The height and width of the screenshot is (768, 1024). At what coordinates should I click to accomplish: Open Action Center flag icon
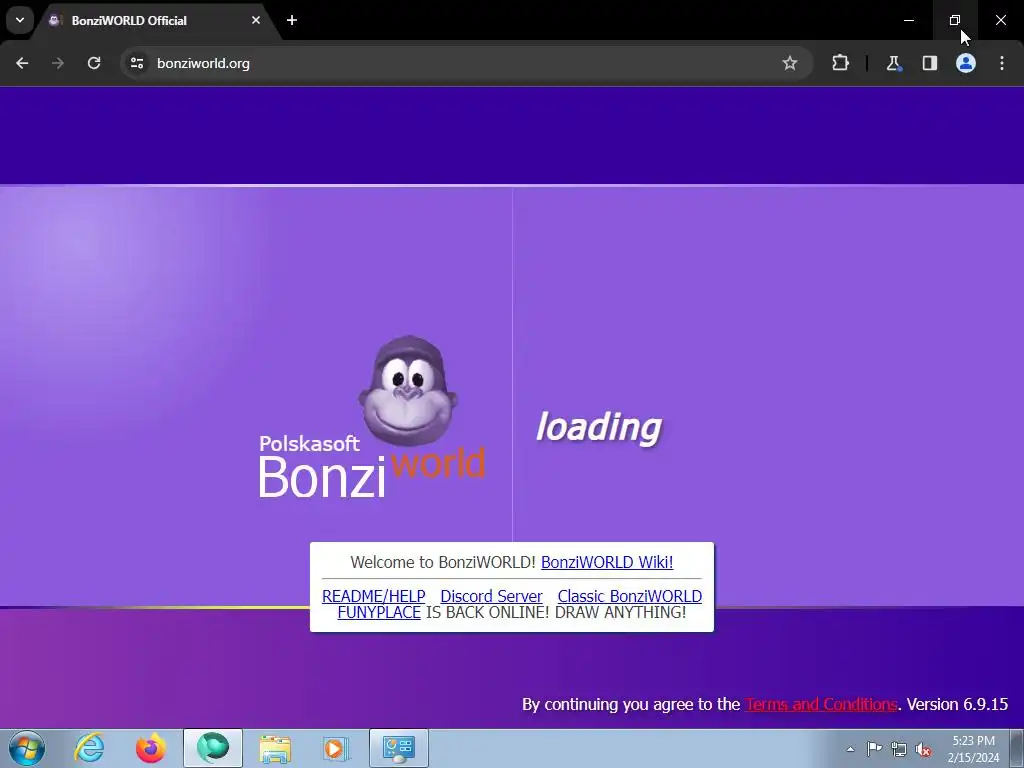pos(874,749)
